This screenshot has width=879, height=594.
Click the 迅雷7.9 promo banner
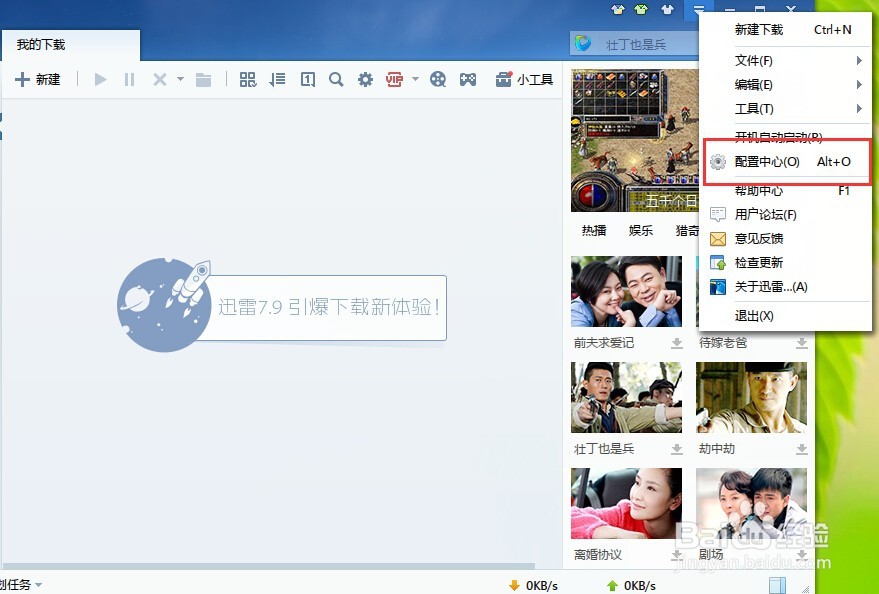(x=282, y=306)
